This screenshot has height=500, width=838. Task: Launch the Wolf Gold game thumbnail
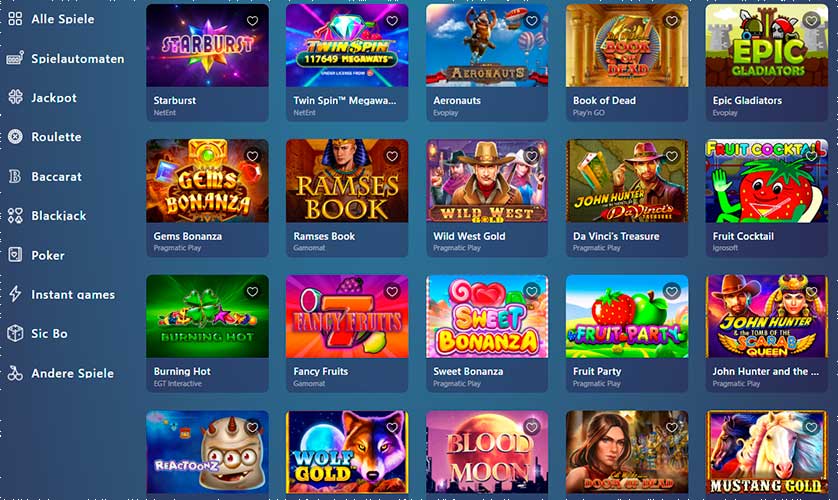(x=347, y=452)
